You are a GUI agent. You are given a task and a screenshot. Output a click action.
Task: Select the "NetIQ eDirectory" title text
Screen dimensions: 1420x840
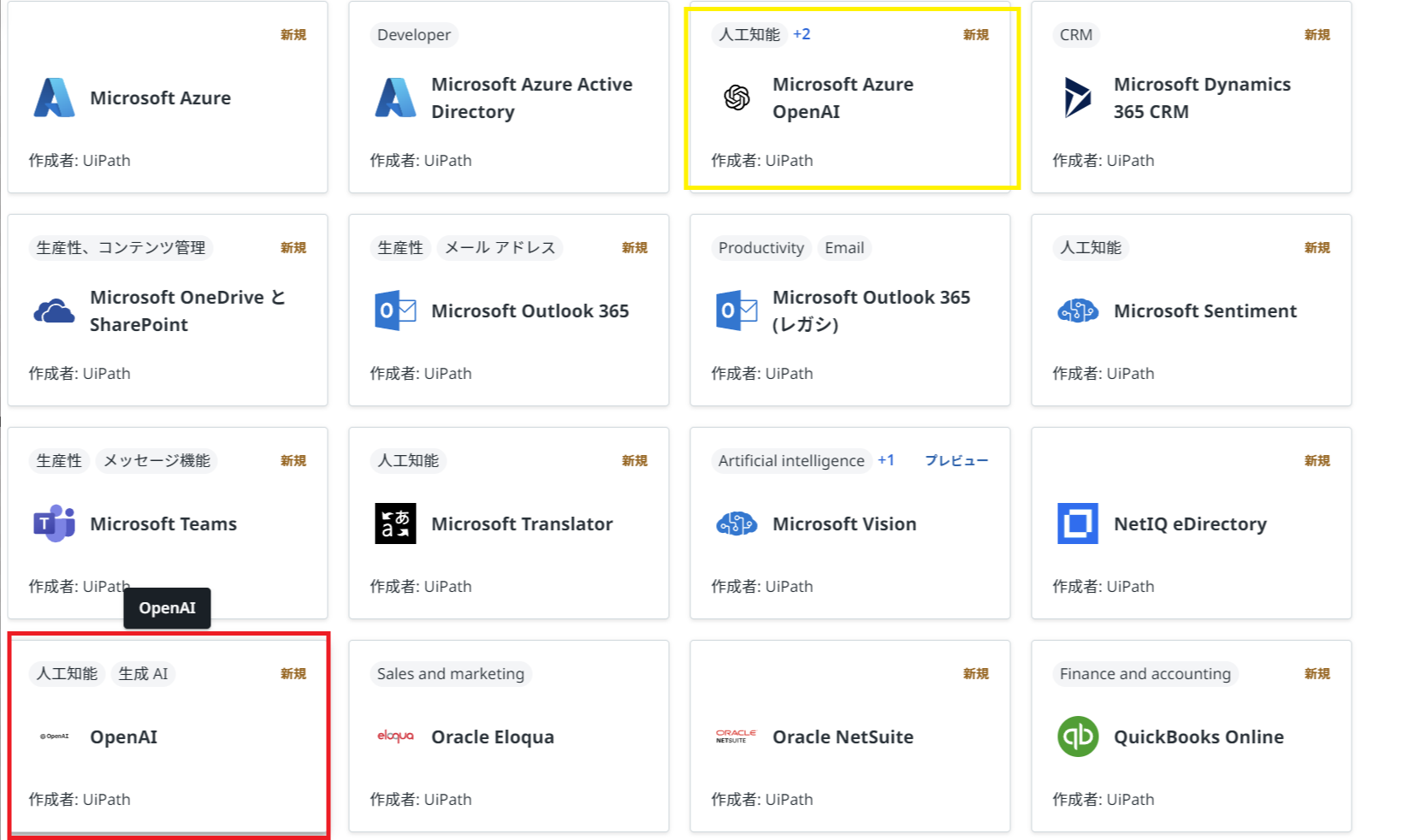point(1190,524)
